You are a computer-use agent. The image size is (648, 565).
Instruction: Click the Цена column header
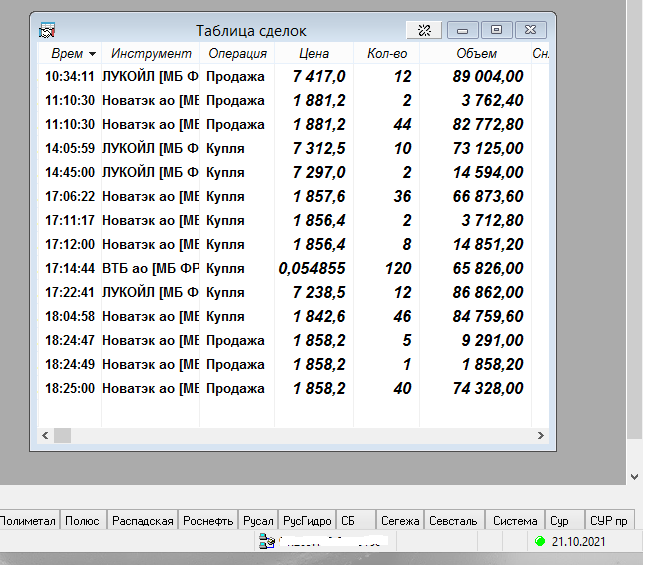click(314, 53)
